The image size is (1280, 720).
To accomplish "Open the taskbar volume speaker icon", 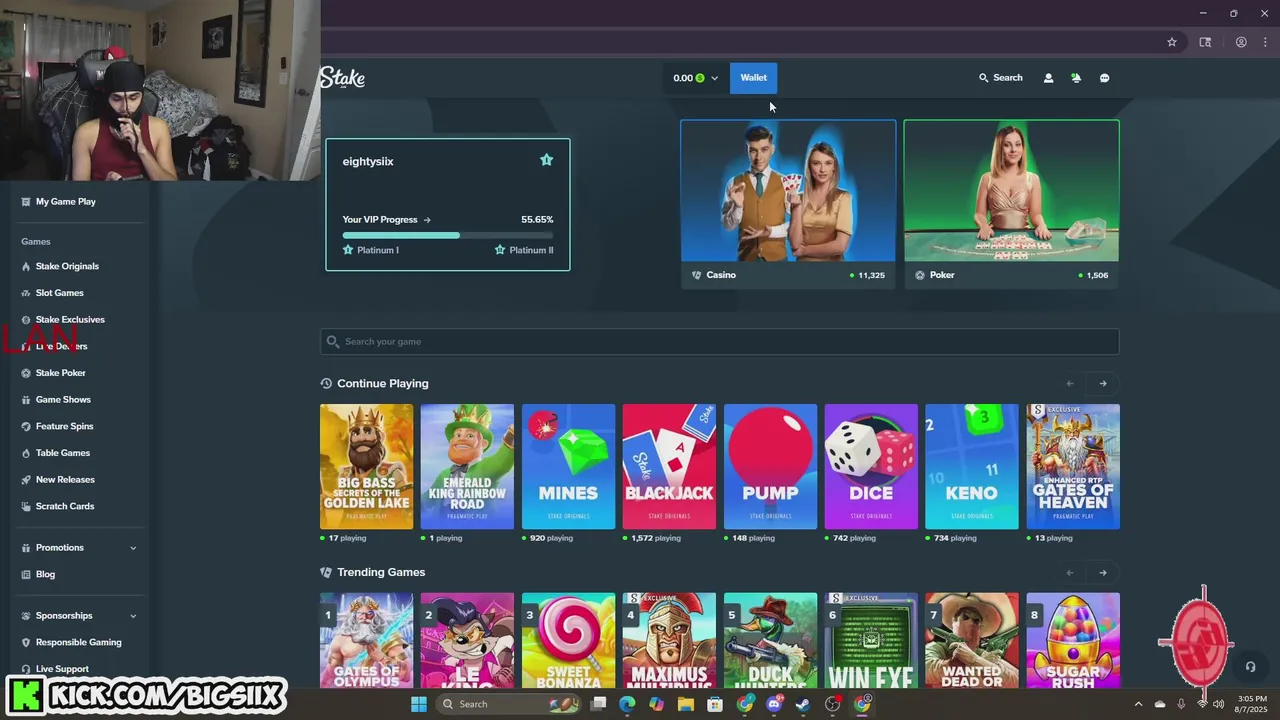I will click(x=1218, y=704).
